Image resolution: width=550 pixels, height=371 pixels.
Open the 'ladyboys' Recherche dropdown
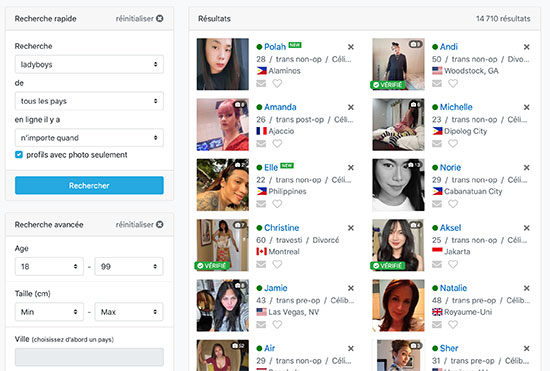tap(89, 65)
